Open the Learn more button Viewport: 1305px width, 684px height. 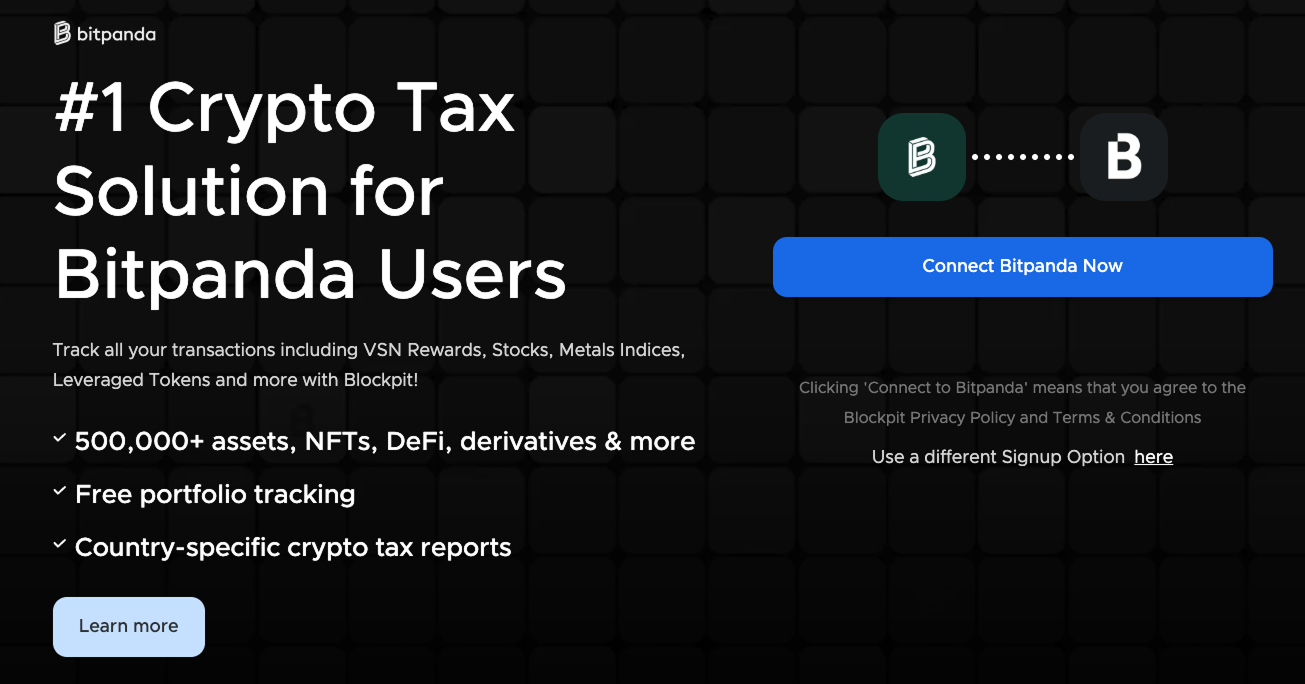pyautogui.click(x=129, y=626)
